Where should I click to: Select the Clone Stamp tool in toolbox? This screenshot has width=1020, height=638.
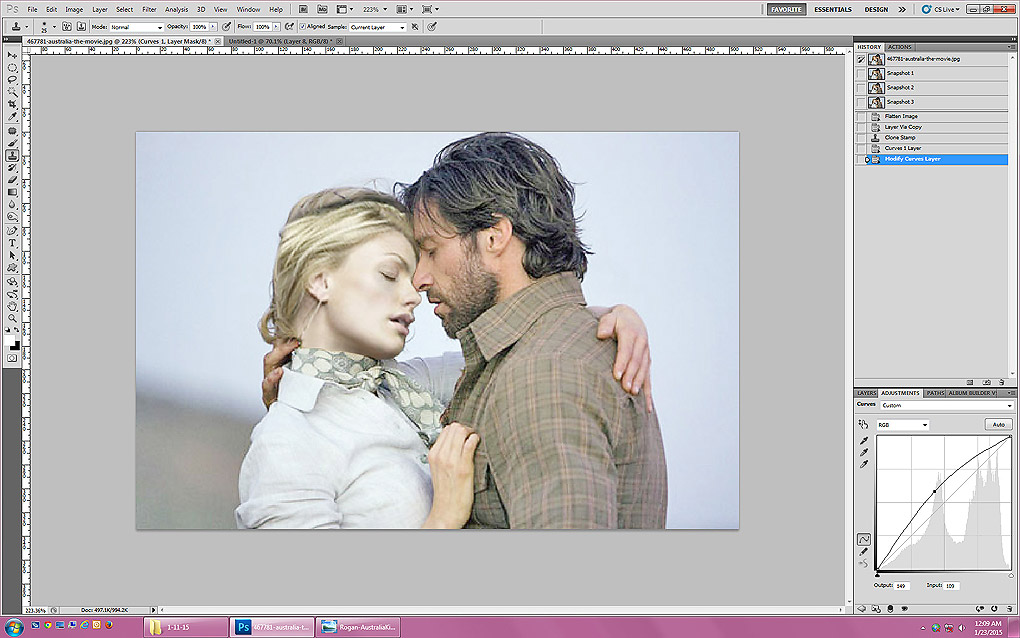click(13, 155)
